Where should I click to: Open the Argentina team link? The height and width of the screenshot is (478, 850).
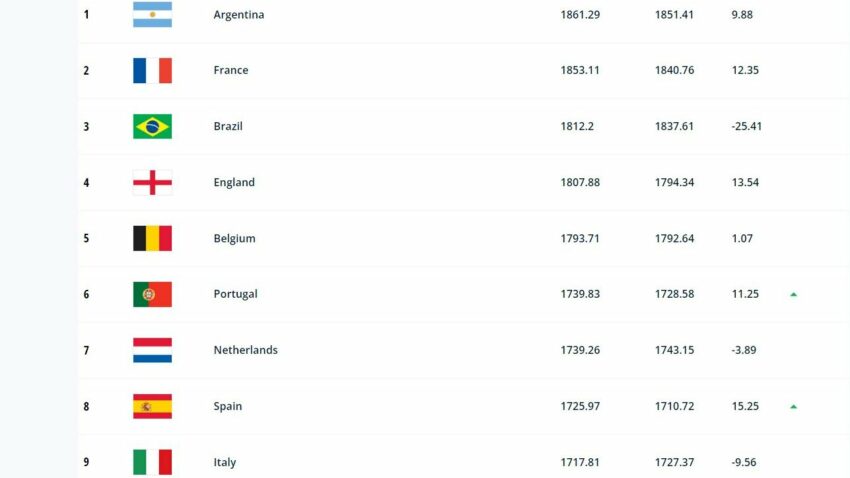pos(239,15)
